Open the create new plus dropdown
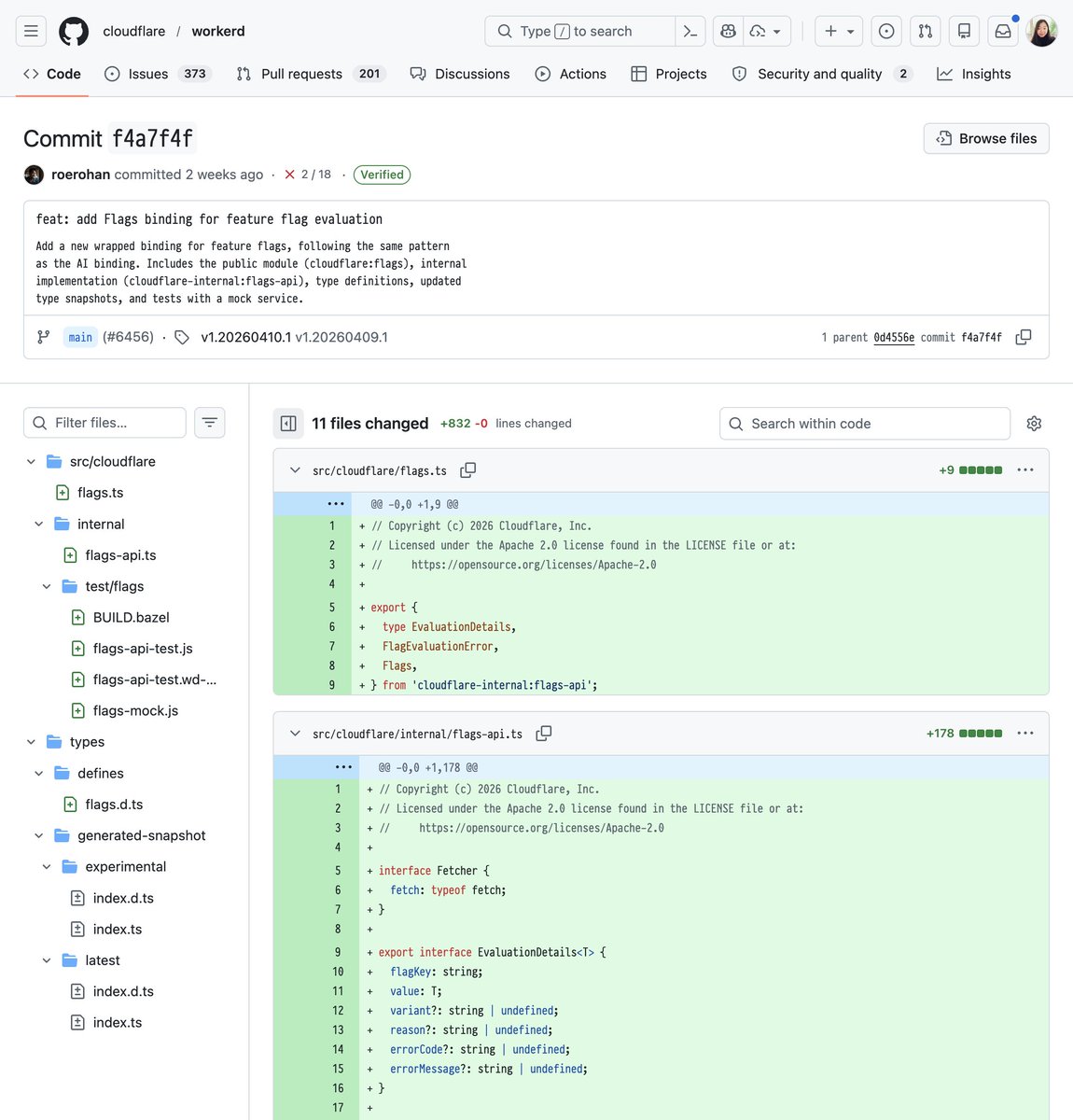 click(839, 31)
